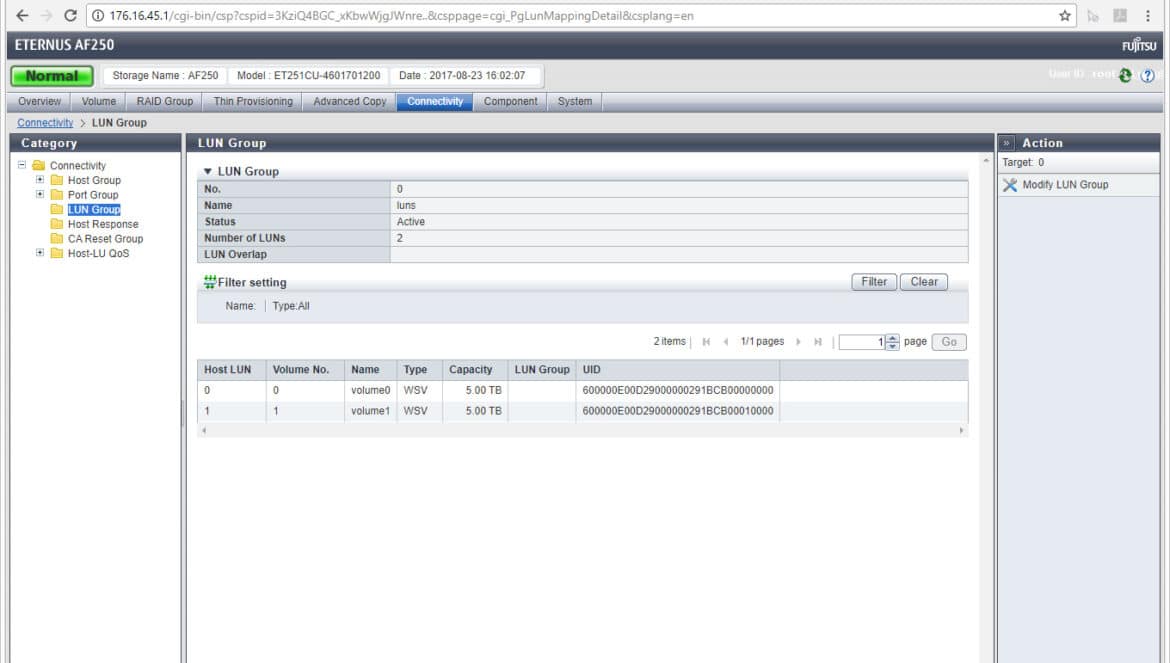
Task: Expand the Port Group tree node
Action: [x=40, y=194]
